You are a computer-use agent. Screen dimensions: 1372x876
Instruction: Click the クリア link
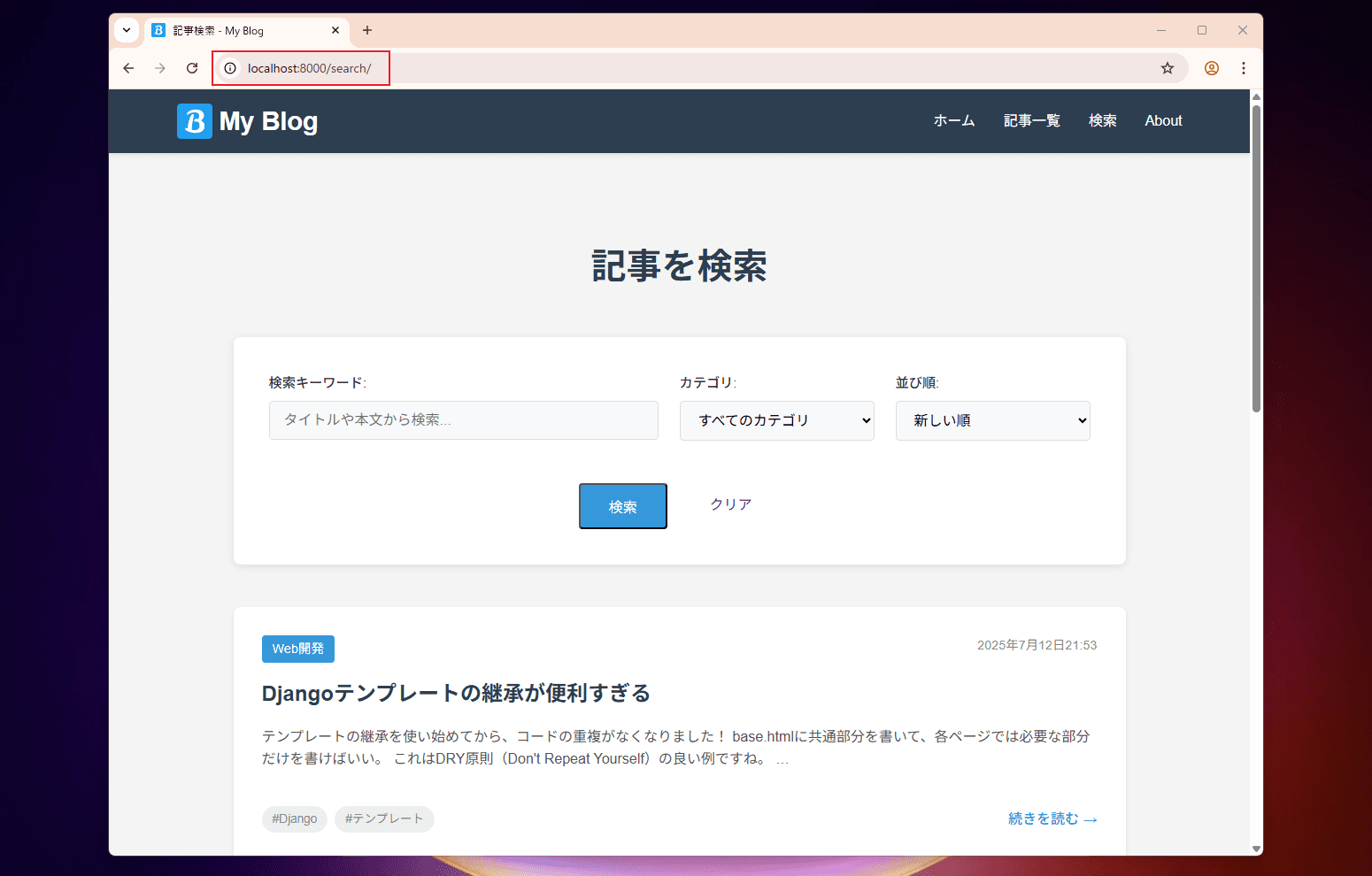point(731,504)
